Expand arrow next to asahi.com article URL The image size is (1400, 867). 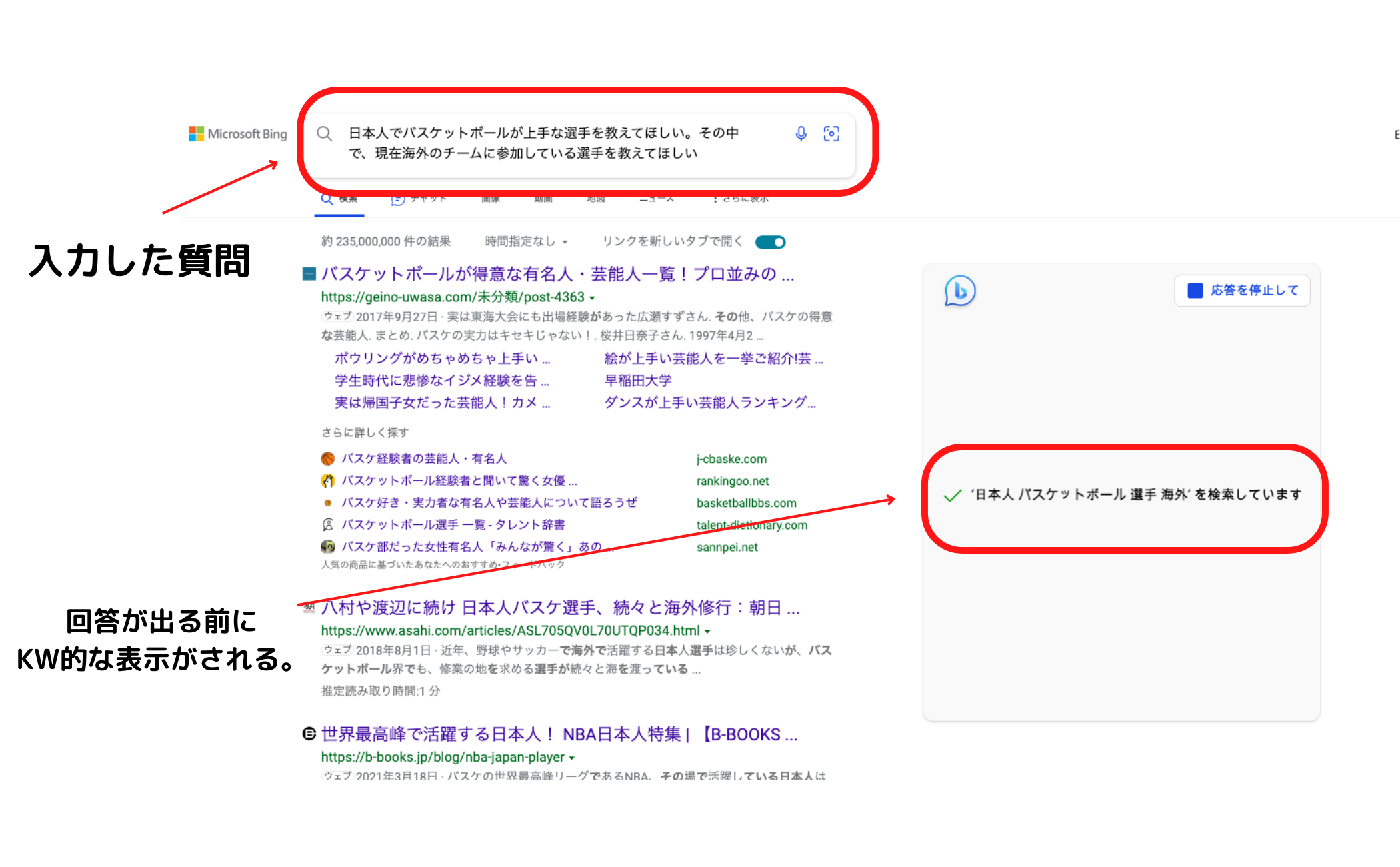707,632
